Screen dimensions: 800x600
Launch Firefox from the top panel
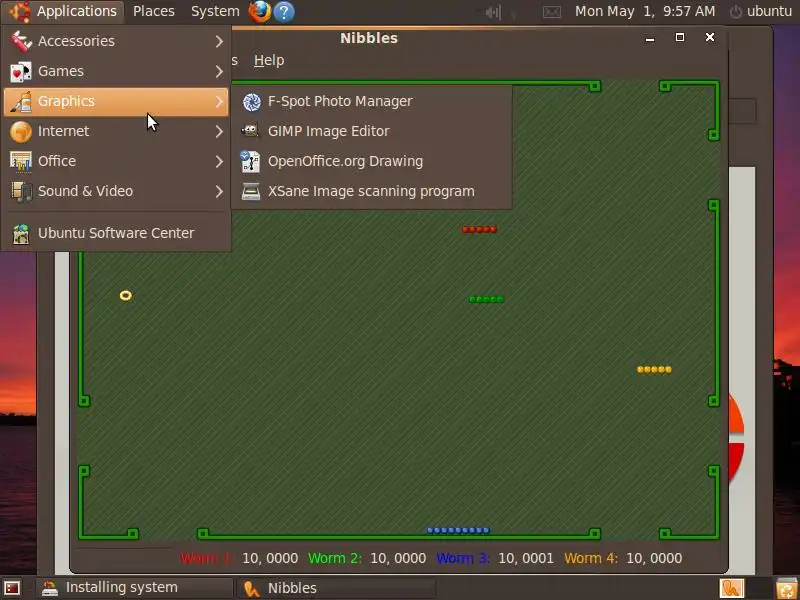(260, 11)
